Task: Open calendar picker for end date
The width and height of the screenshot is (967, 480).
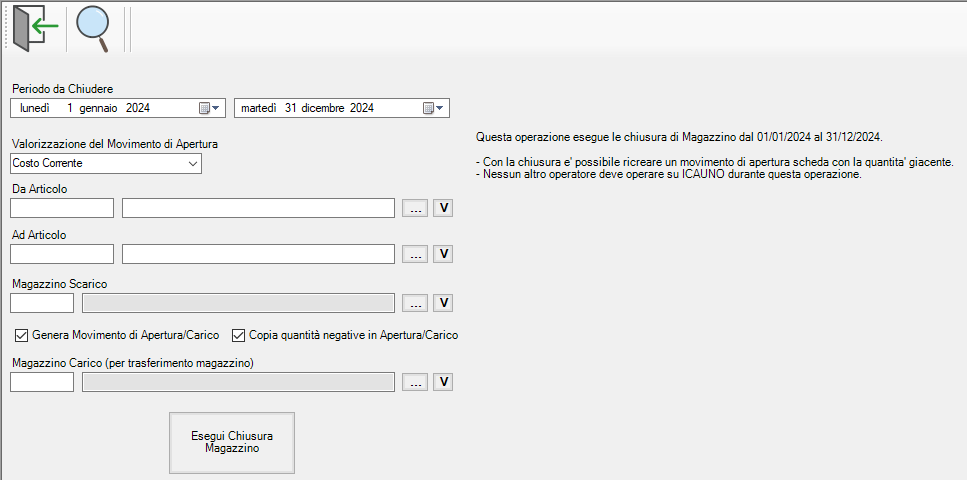Action: [433, 108]
